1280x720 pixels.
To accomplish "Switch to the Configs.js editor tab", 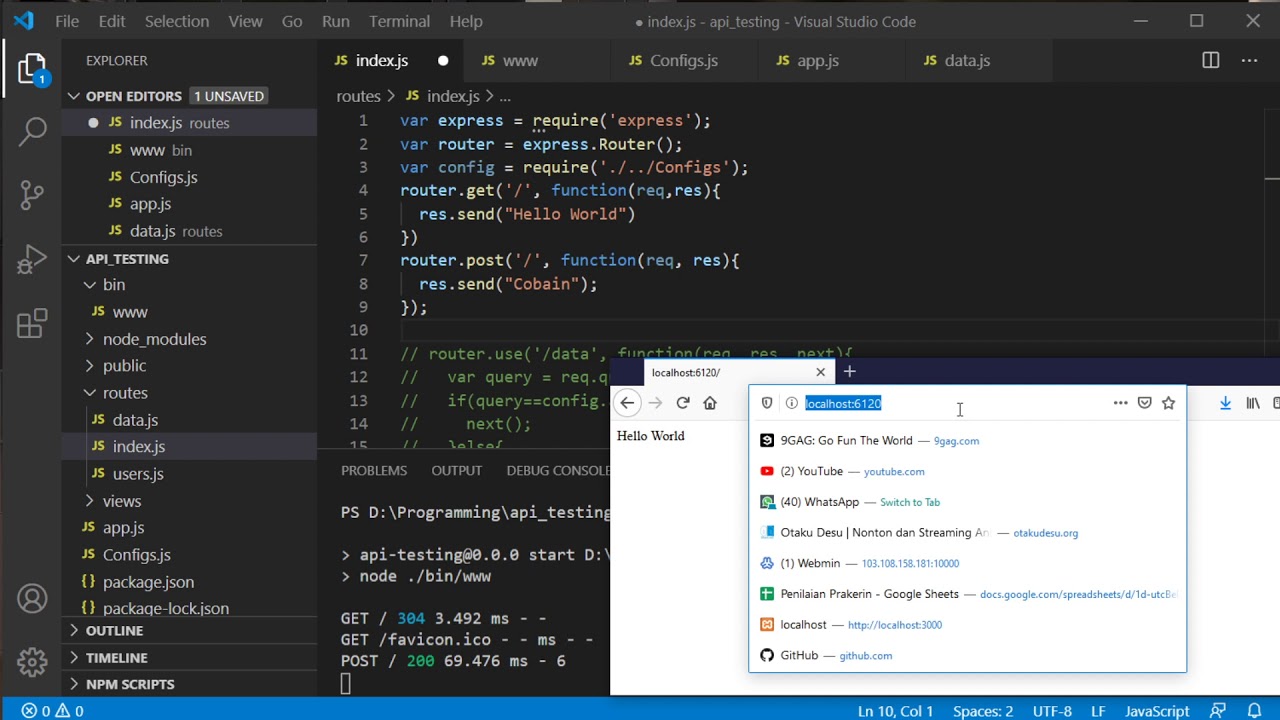I will (x=684, y=61).
